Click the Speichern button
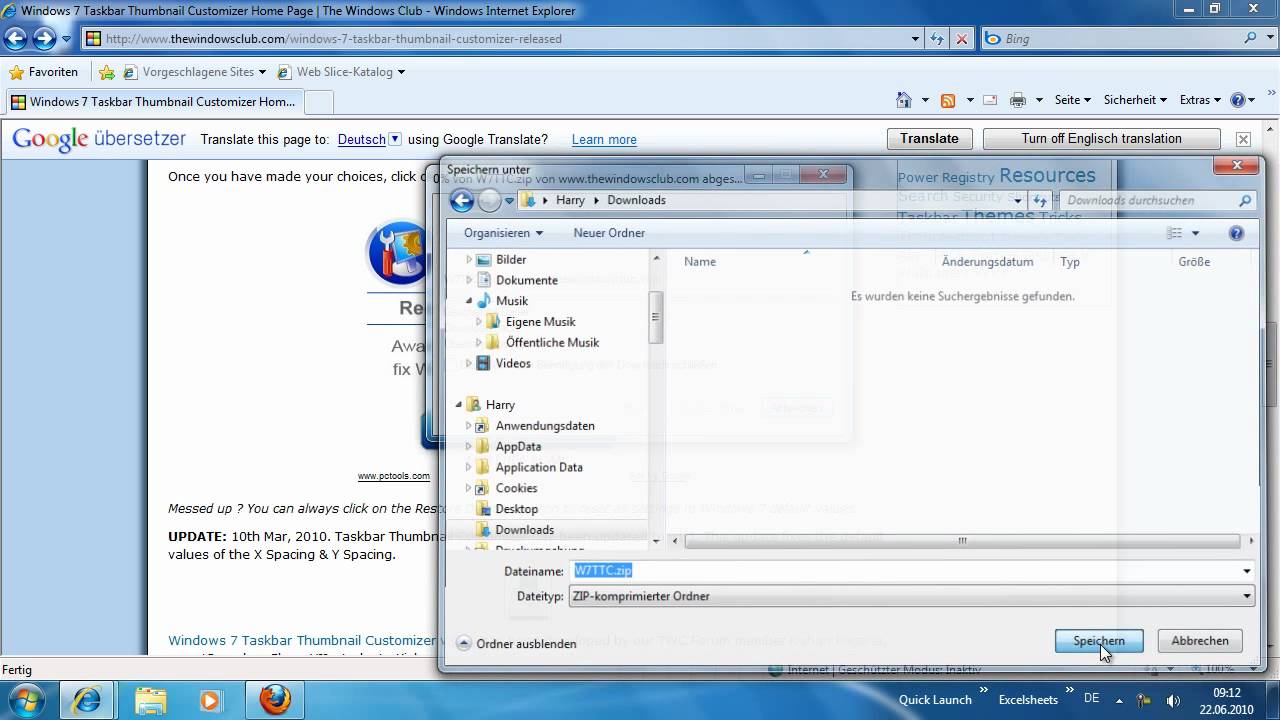 1099,641
